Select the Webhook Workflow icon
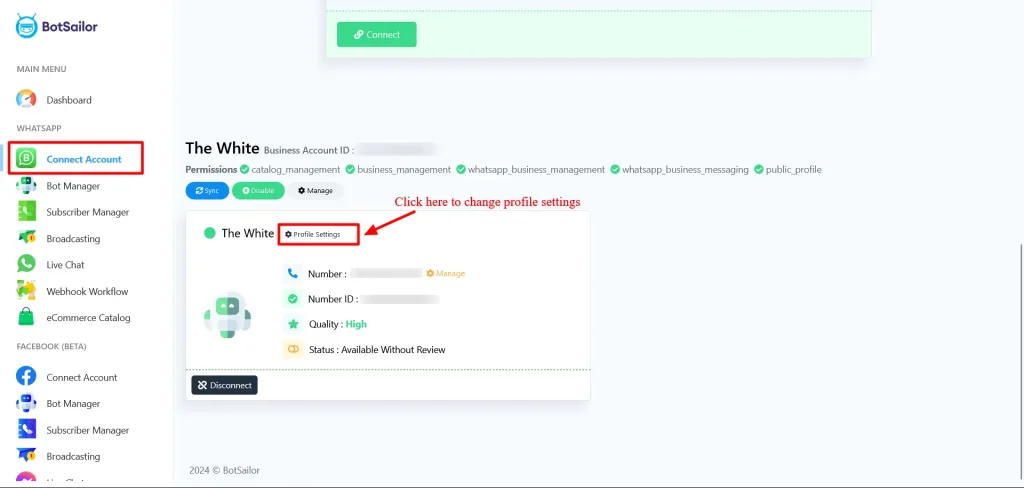This screenshot has height=488, width=1024. (27, 291)
